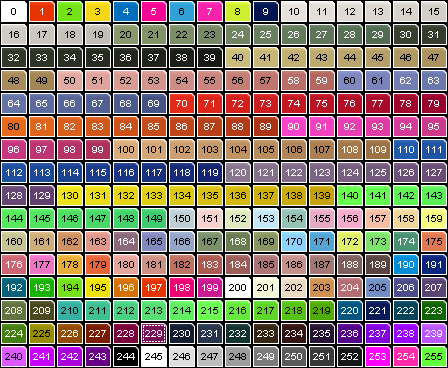Screen dimensions: 448x368
Task: Click olive green swatch 20
Action: pos(126,35)
